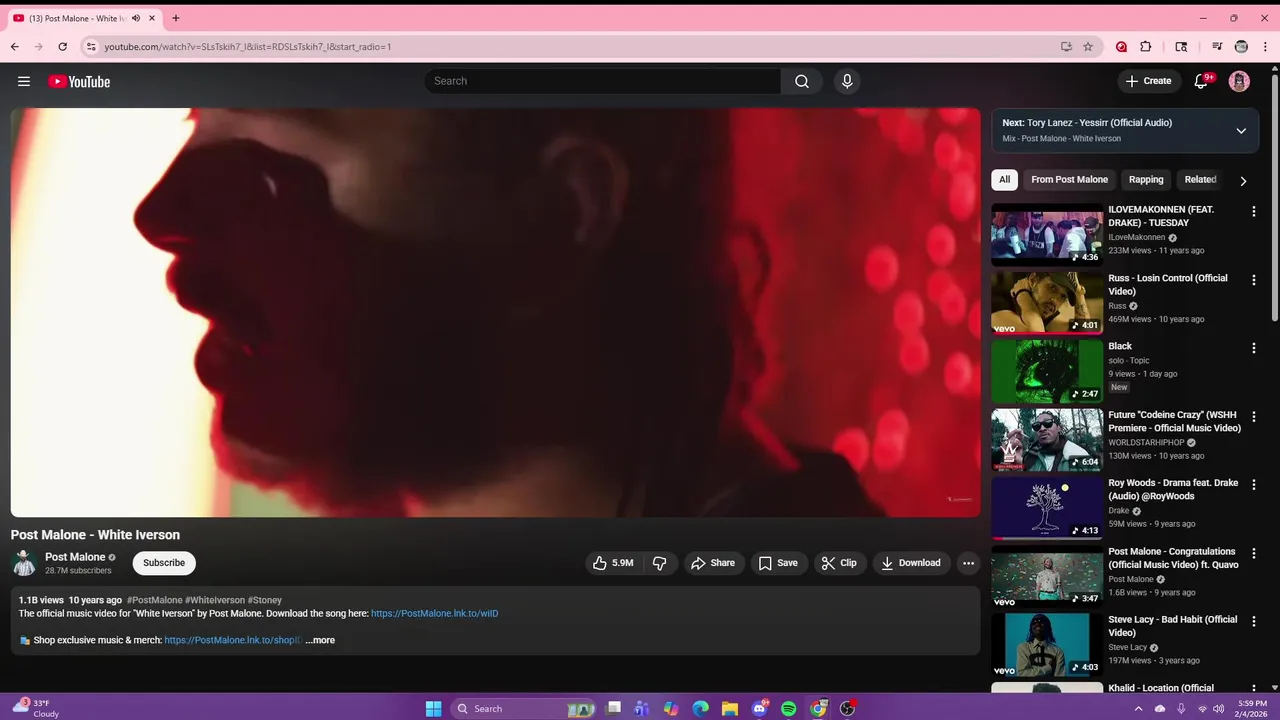This screenshot has width=1280, height=720.
Task: Show hidden system tray icons
Action: pyautogui.click(x=1139, y=708)
